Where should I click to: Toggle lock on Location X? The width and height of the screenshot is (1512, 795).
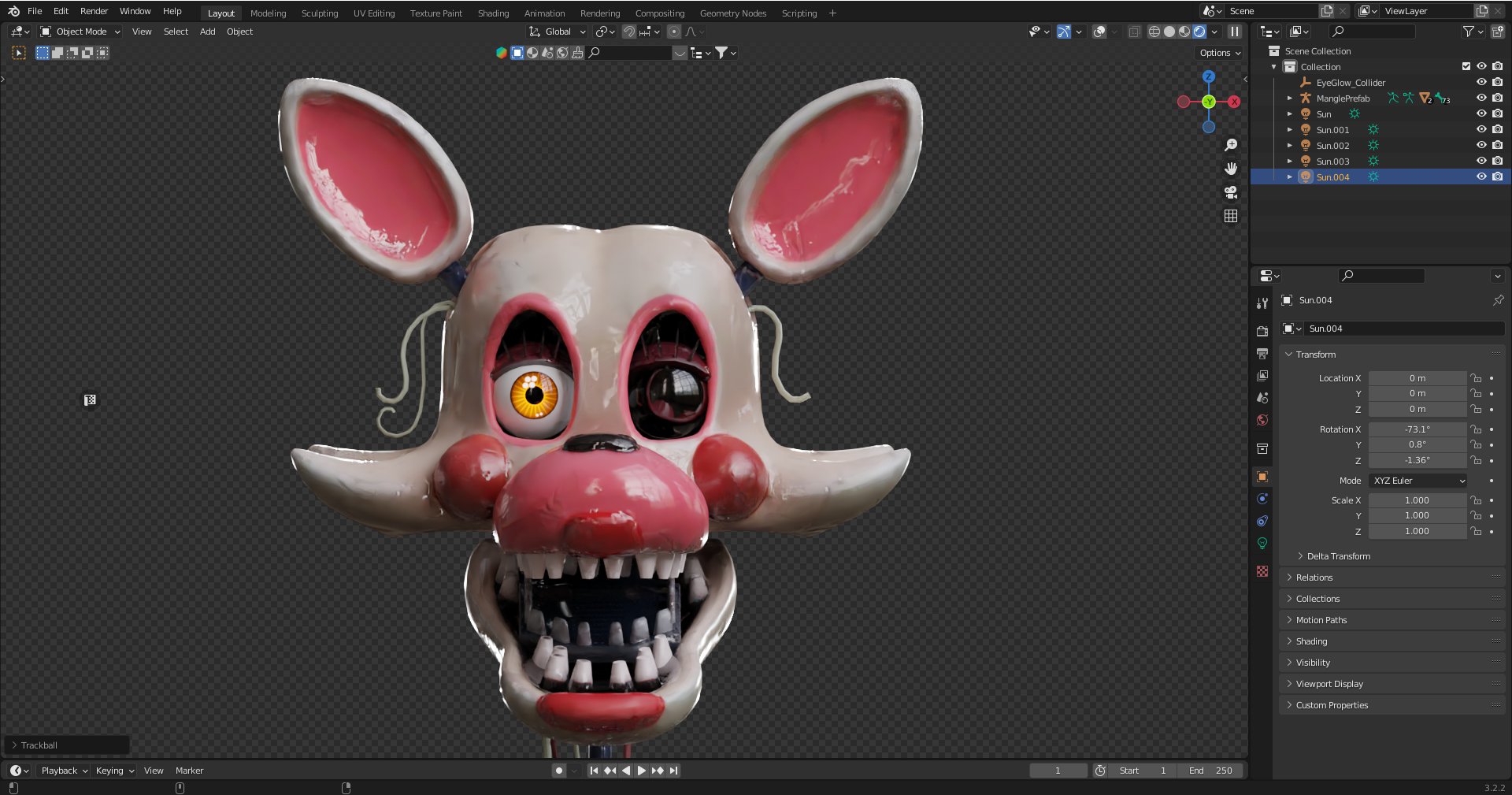(1476, 378)
